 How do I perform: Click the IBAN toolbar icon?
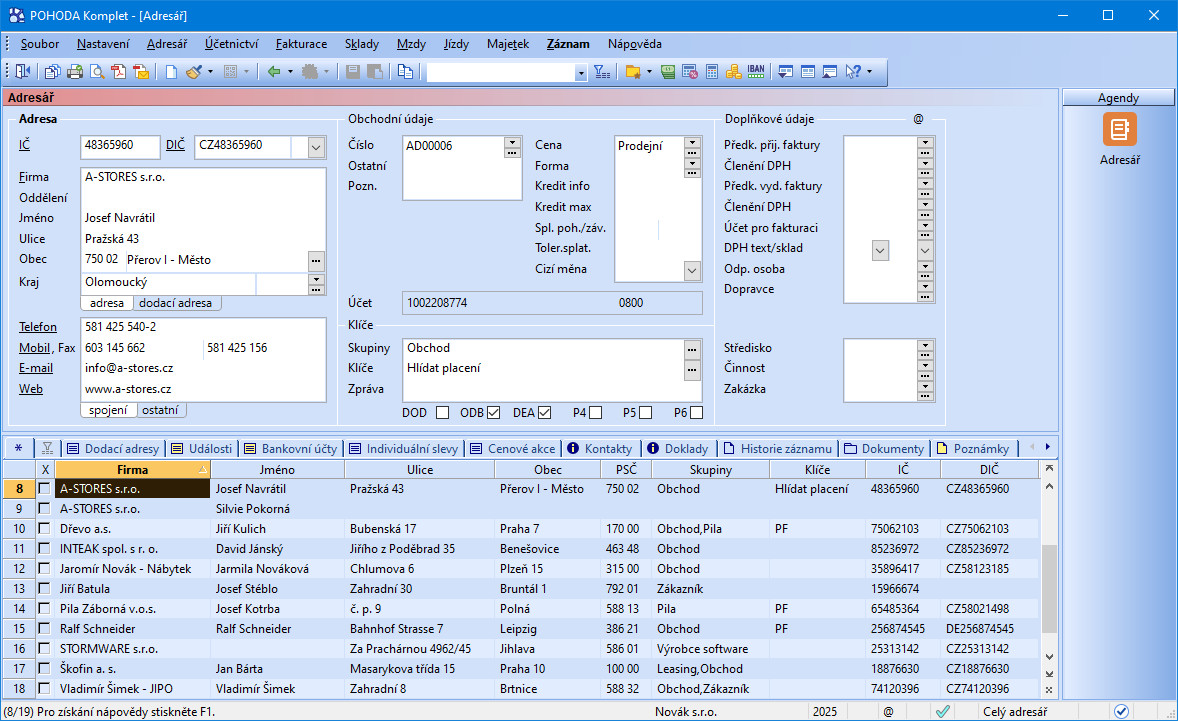[756, 72]
